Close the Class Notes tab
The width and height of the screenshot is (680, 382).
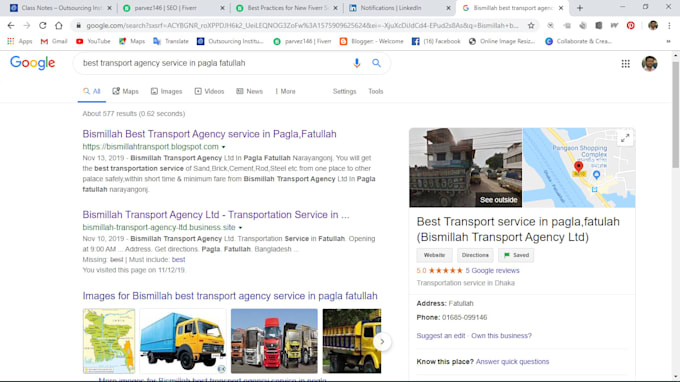pyautogui.click(x=109, y=8)
